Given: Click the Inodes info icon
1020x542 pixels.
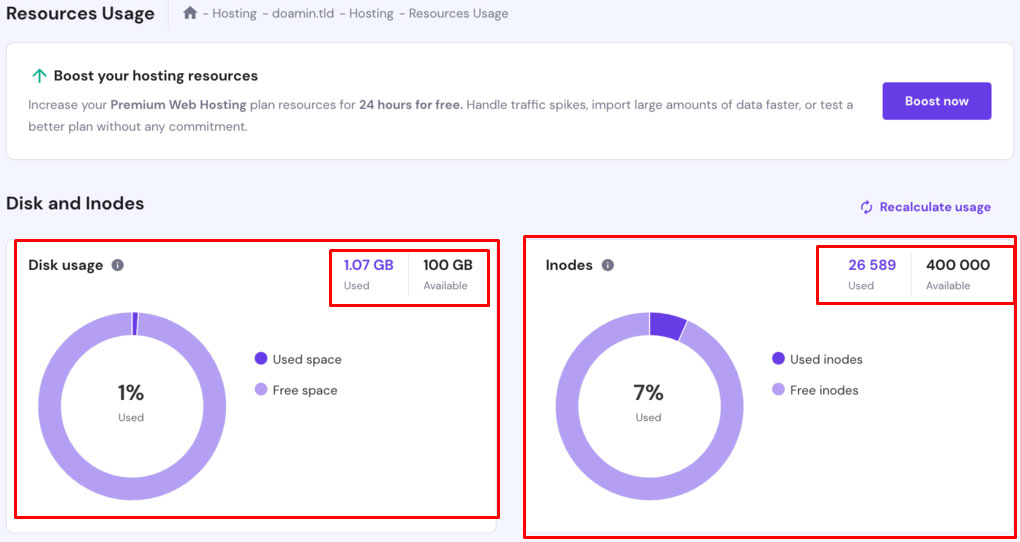Looking at the screenshot, I should coord(608,265).
